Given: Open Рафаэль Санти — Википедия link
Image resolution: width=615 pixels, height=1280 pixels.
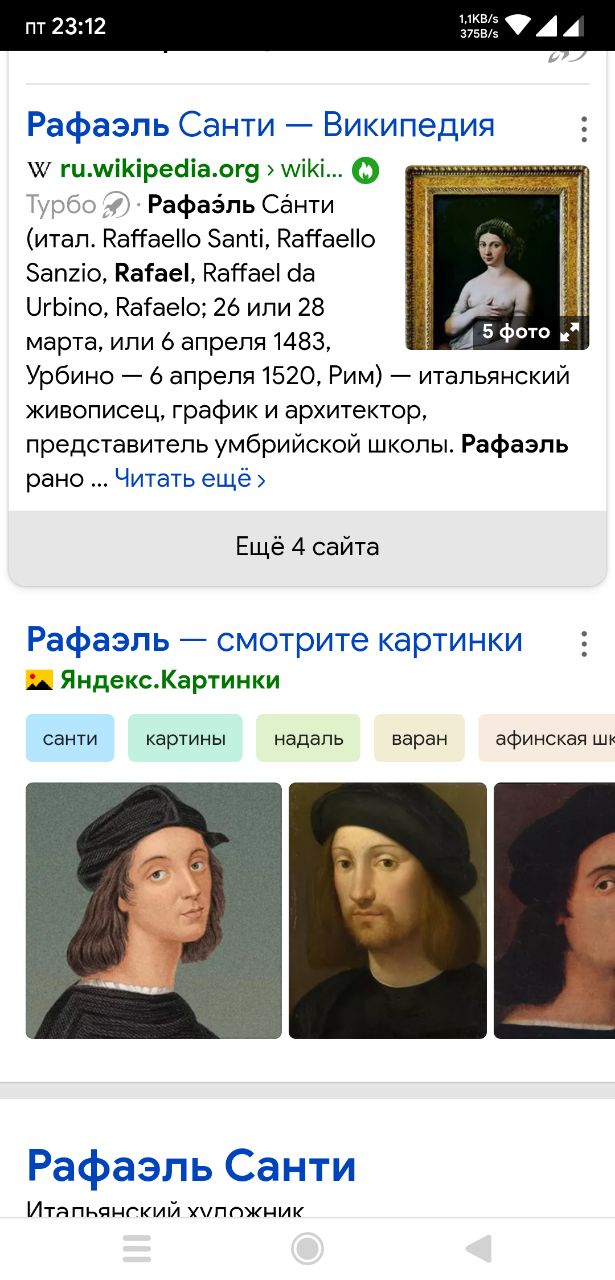Looking at the screenshot, I should pyautogui.click(x=260, y=125).
